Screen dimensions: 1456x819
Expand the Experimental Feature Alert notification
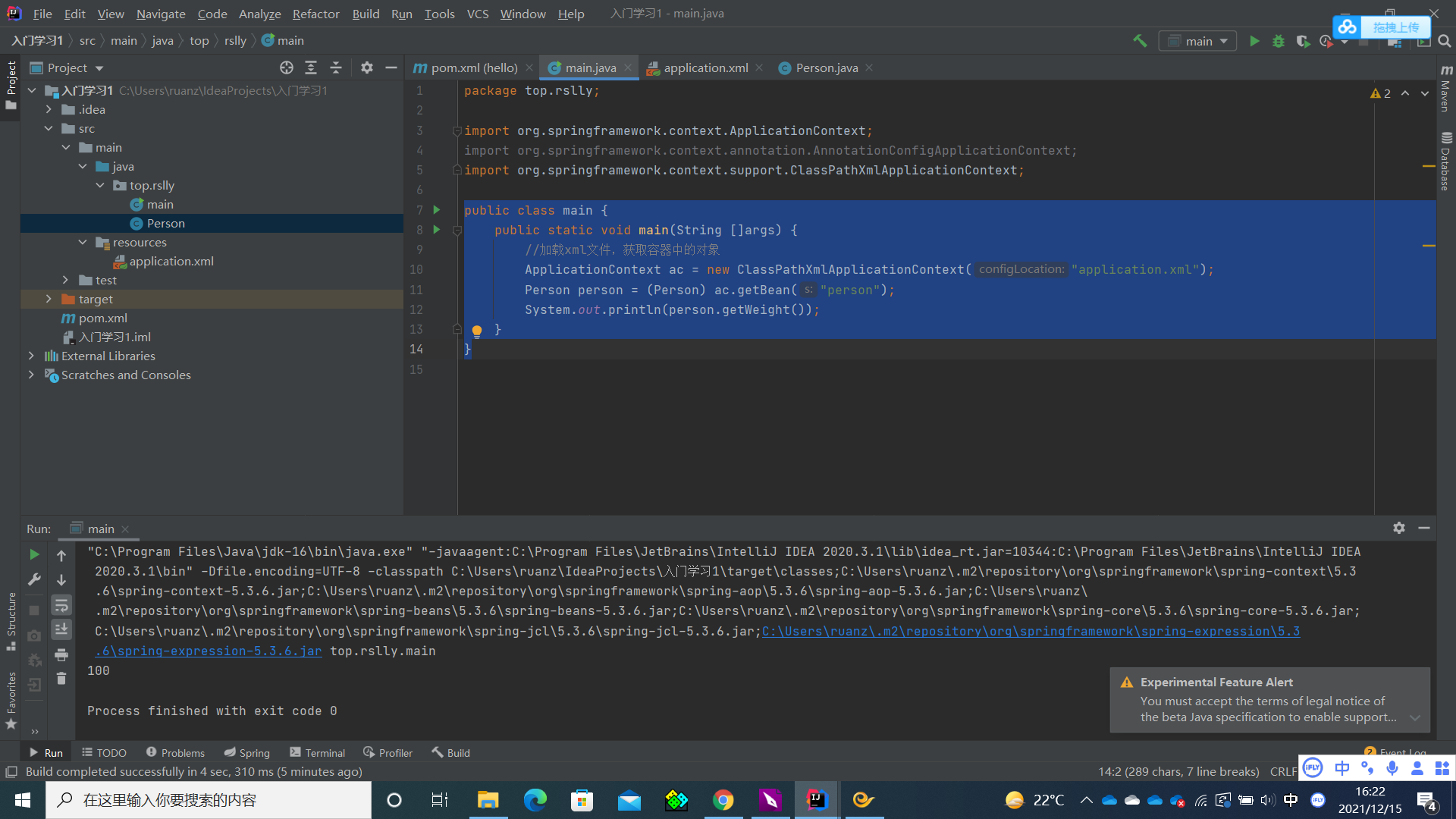[x=1415, y=717]
